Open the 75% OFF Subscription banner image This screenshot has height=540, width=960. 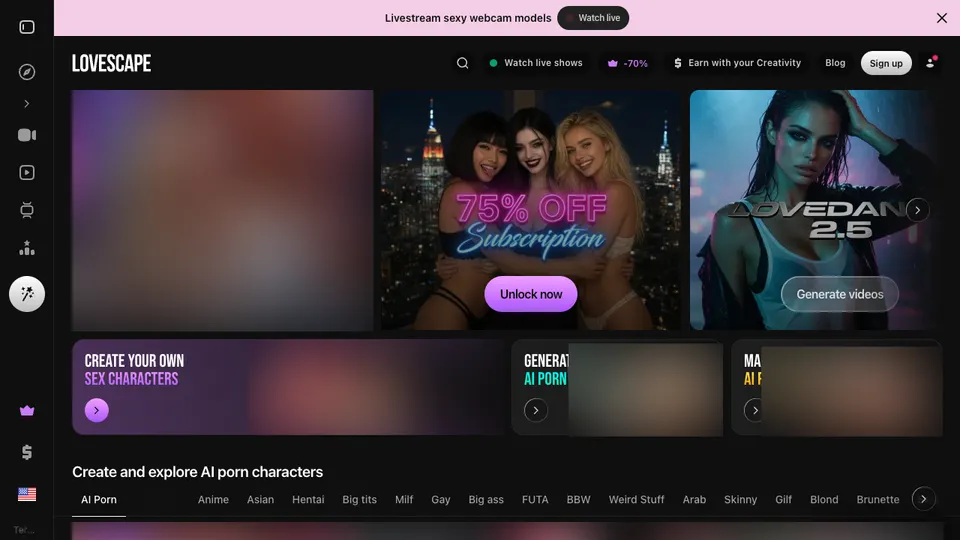(x=531, y=210)
